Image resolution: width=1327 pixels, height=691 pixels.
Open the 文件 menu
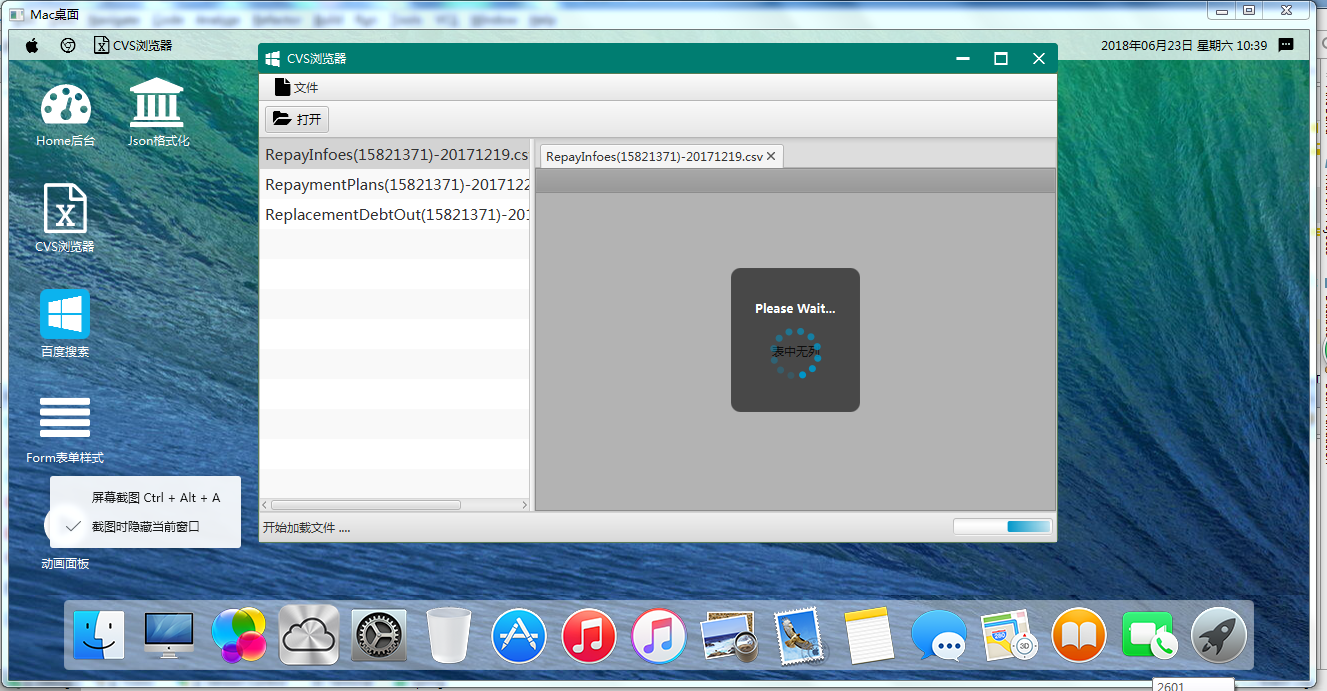coord(296,88)
